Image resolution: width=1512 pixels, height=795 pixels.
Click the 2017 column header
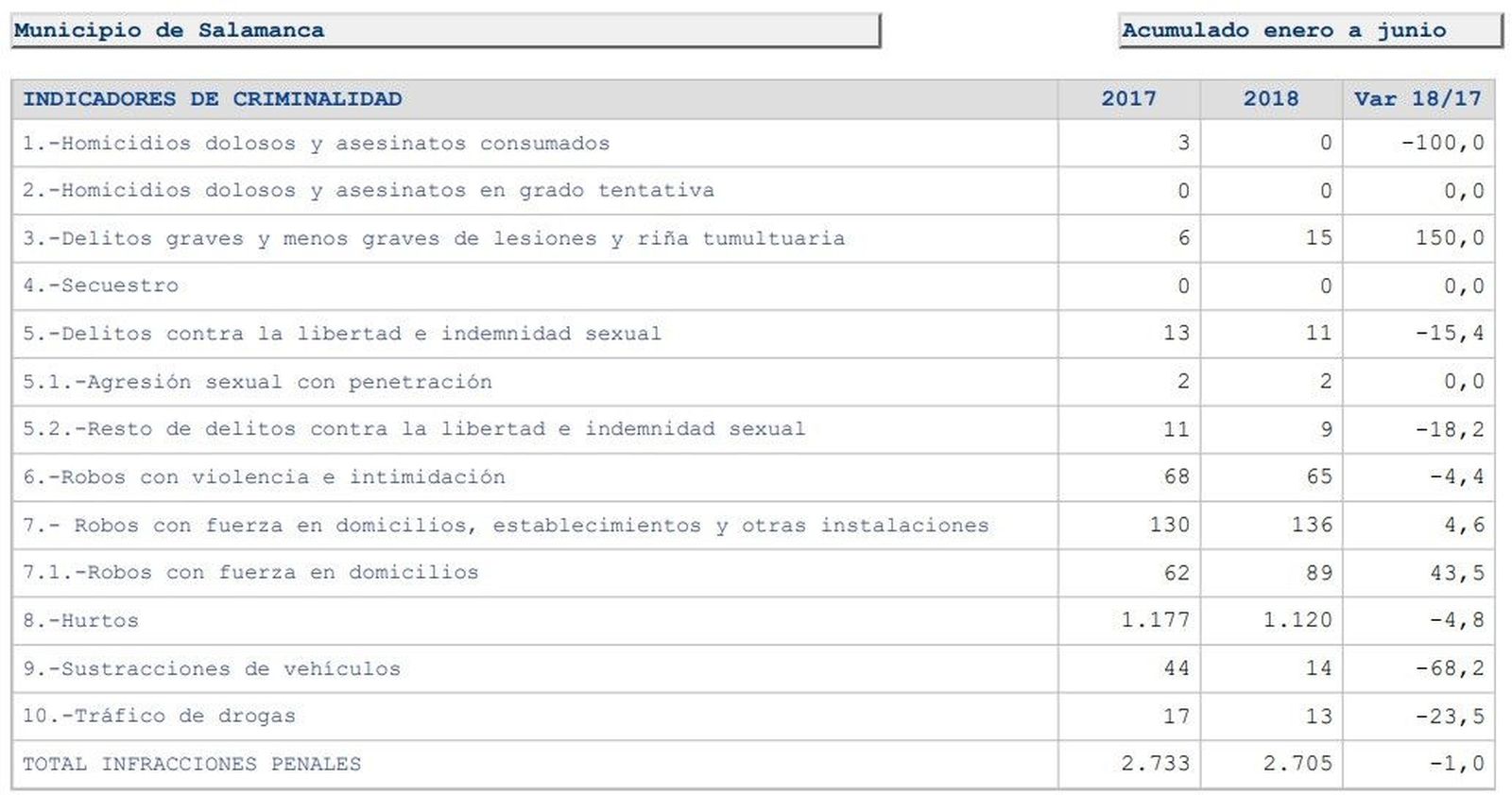pos(1128,98)
